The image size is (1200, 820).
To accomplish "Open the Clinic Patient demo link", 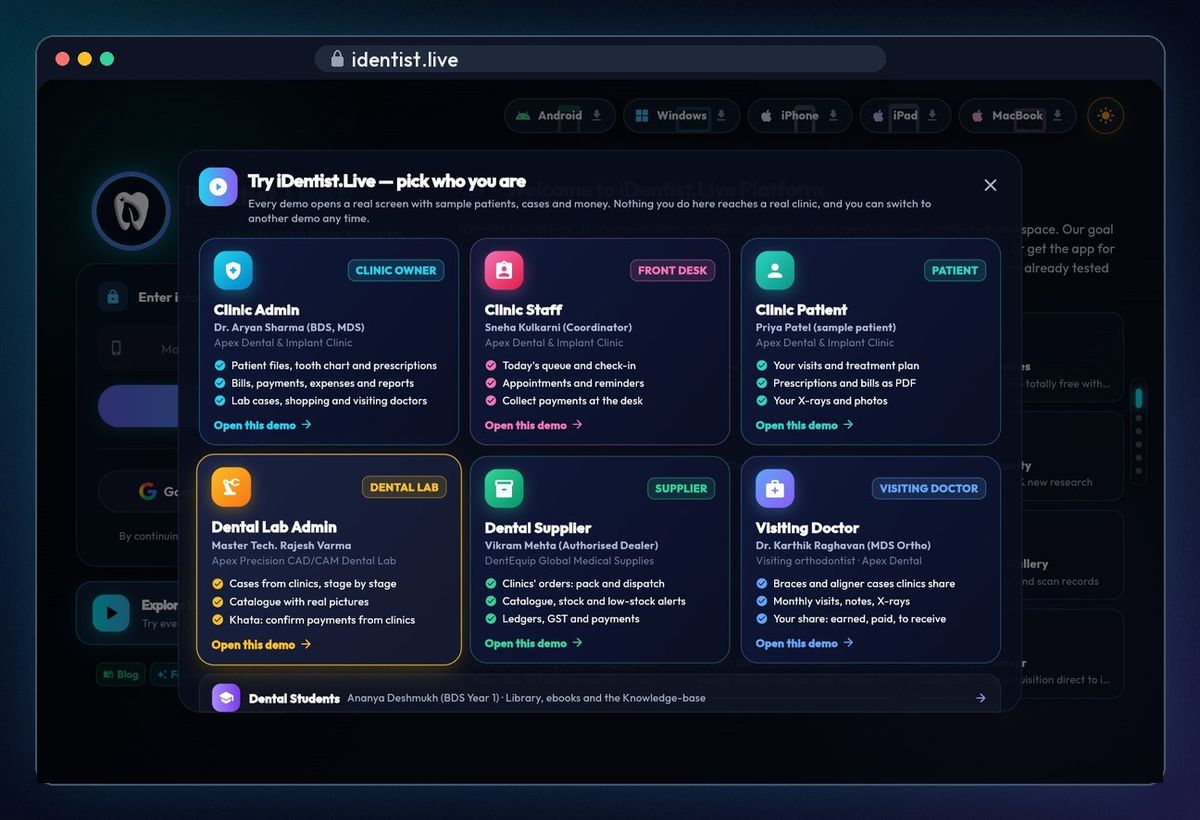I will [x=805, y=425].
